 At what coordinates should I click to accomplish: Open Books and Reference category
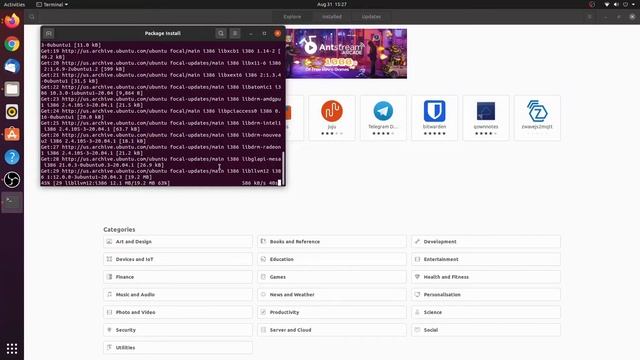coord(332,242)
